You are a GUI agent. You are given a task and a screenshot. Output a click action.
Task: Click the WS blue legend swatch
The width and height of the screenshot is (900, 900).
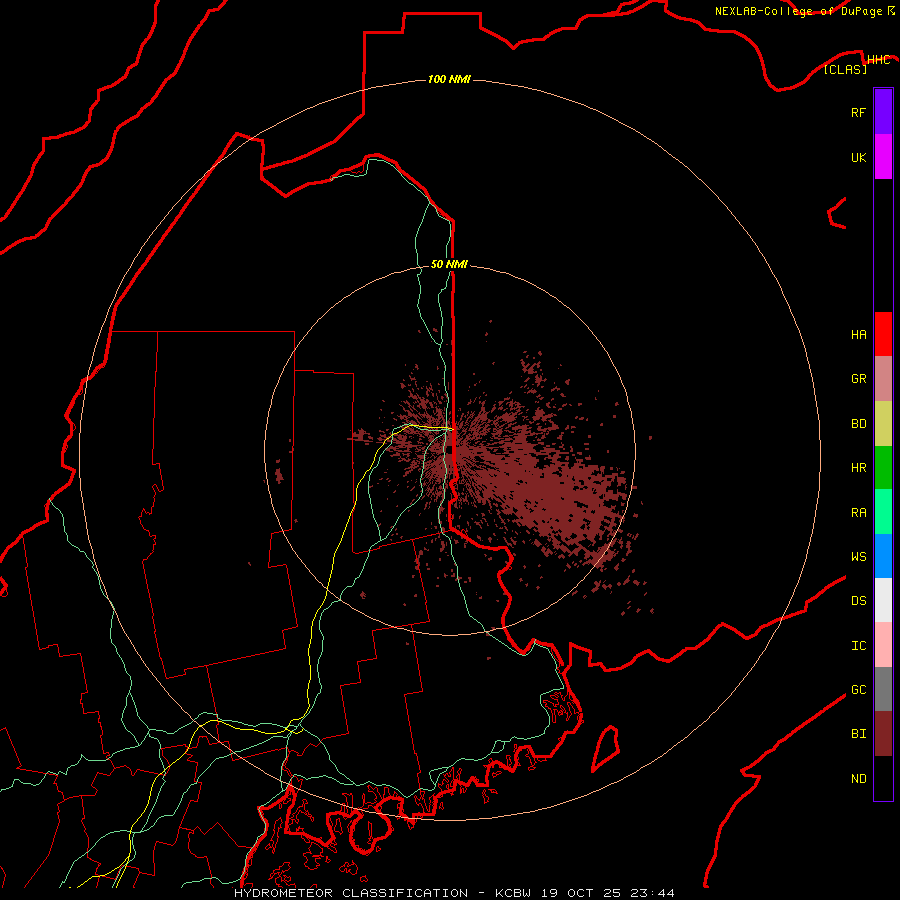[883, 556]
